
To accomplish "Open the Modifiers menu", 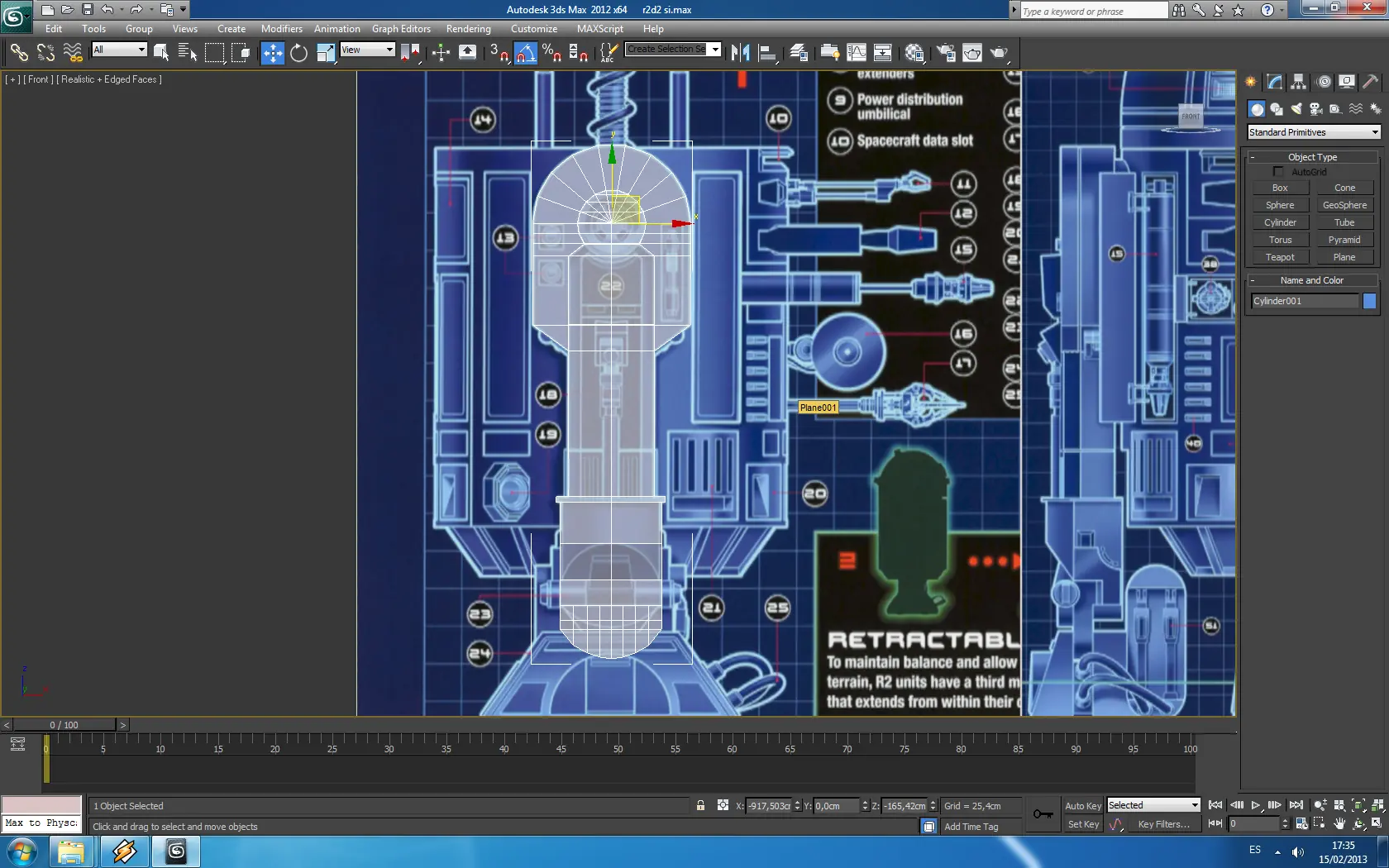I will (282, 29).
